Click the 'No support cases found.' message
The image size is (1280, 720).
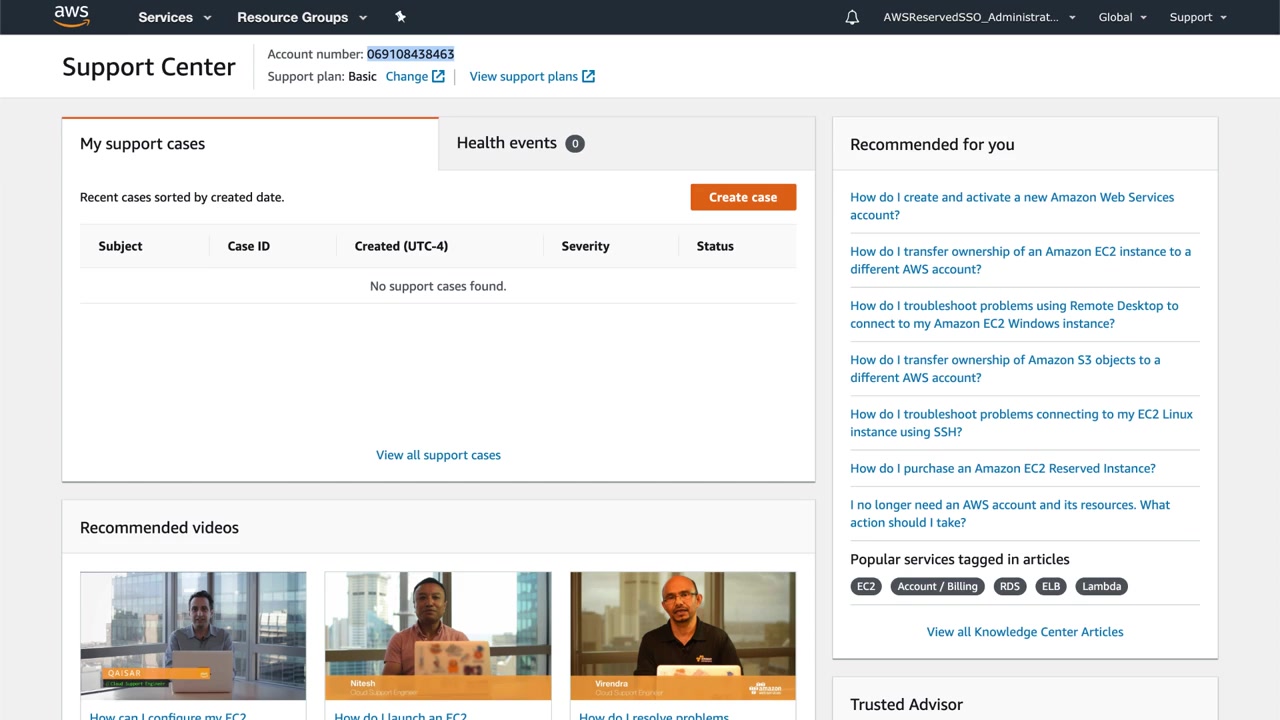(x=438, y=286)
